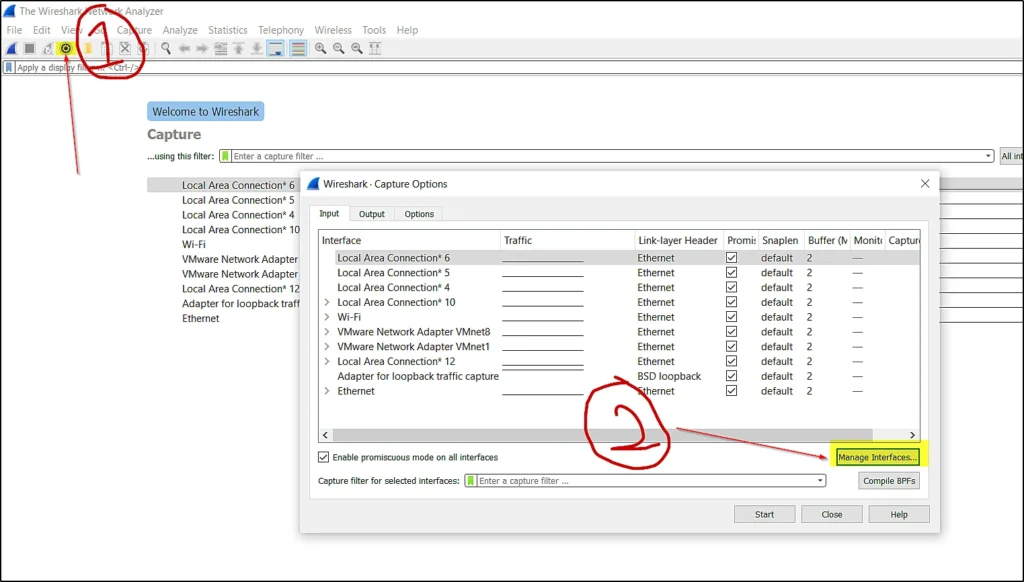
Task: Toggle promiscuous checkbox for VMware VMnet8
Action: coord(731,332)
